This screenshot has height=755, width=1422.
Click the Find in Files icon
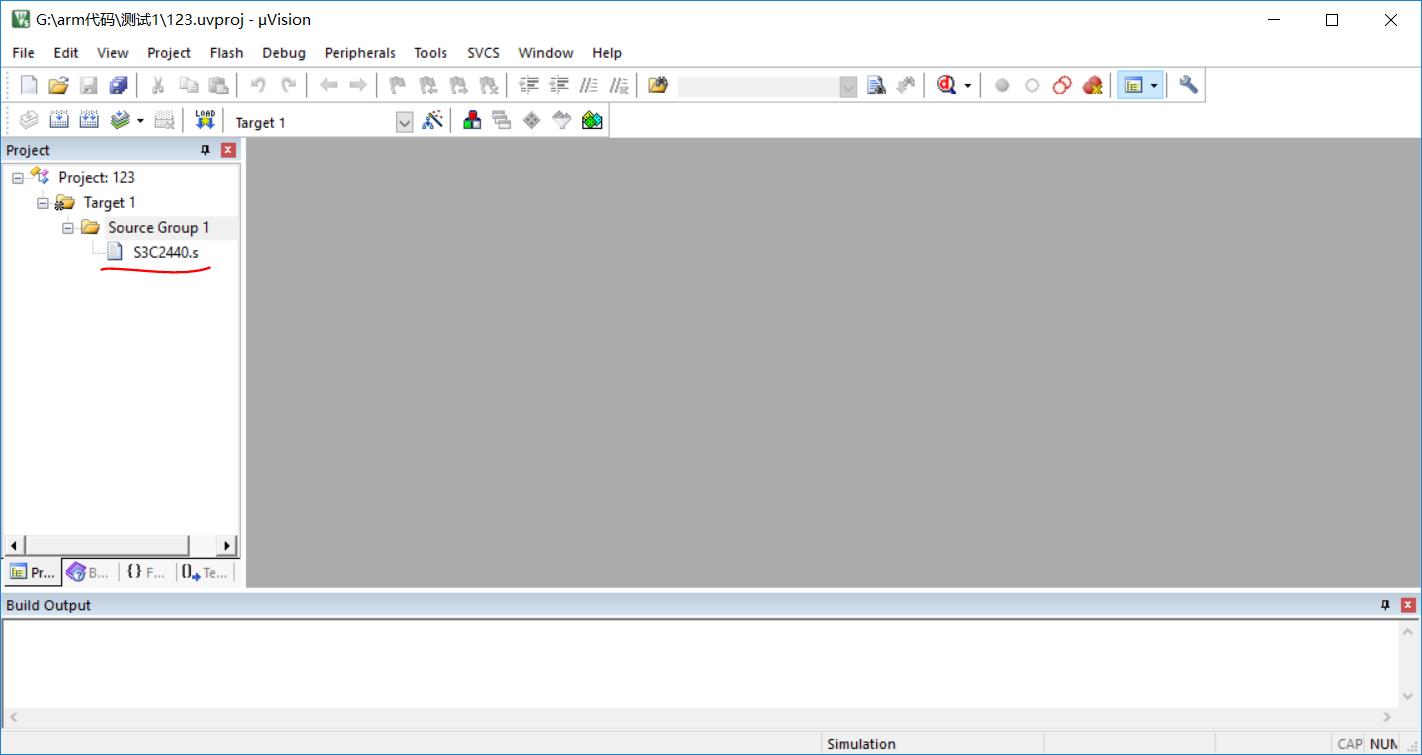[658, 86]
